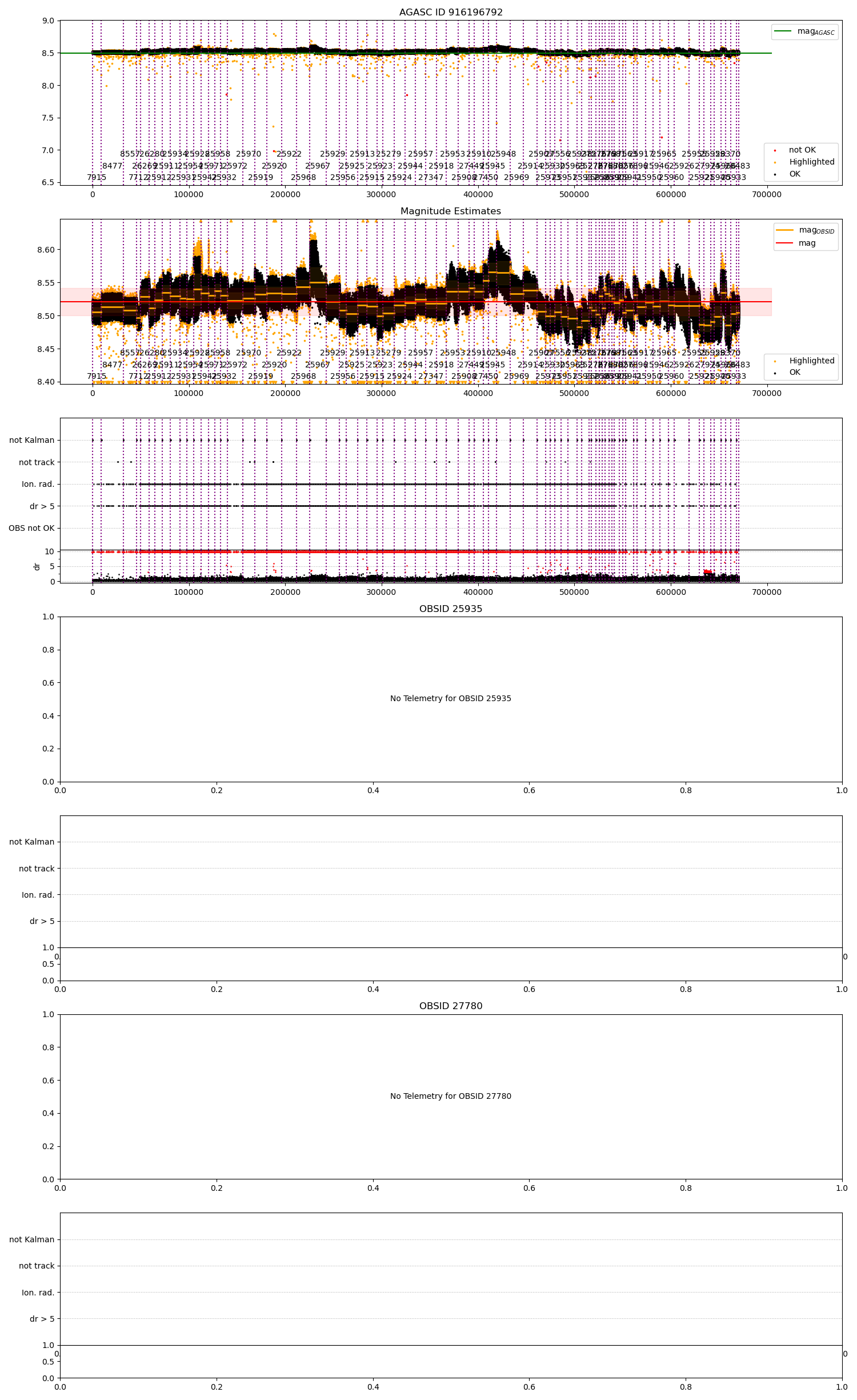Click the 8.45 y-axis tick label
Image resolution: width=857 pixels, height=1400 pixels.
(46, 349)
